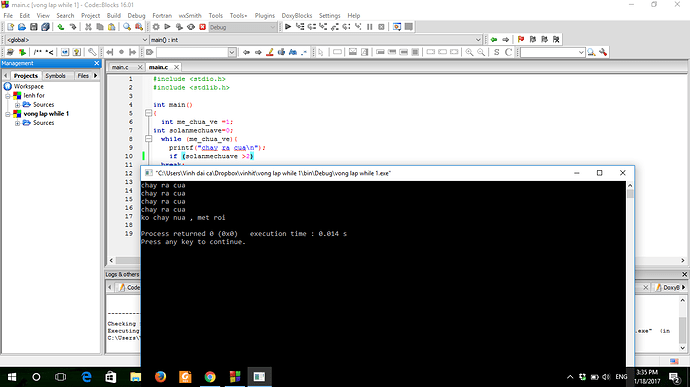690x387 pixels.
Task: Click the search options wrench icon at far right
Action: pyautogui.click(x=603, y=52)
